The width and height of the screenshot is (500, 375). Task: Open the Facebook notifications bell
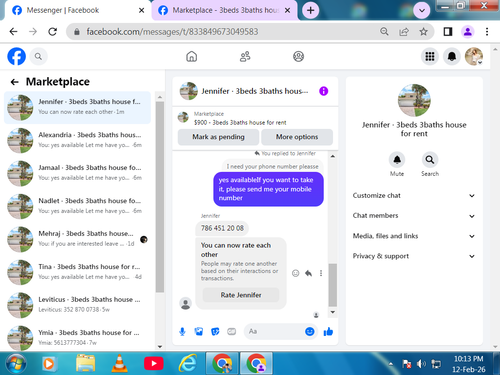click(452, 56)
